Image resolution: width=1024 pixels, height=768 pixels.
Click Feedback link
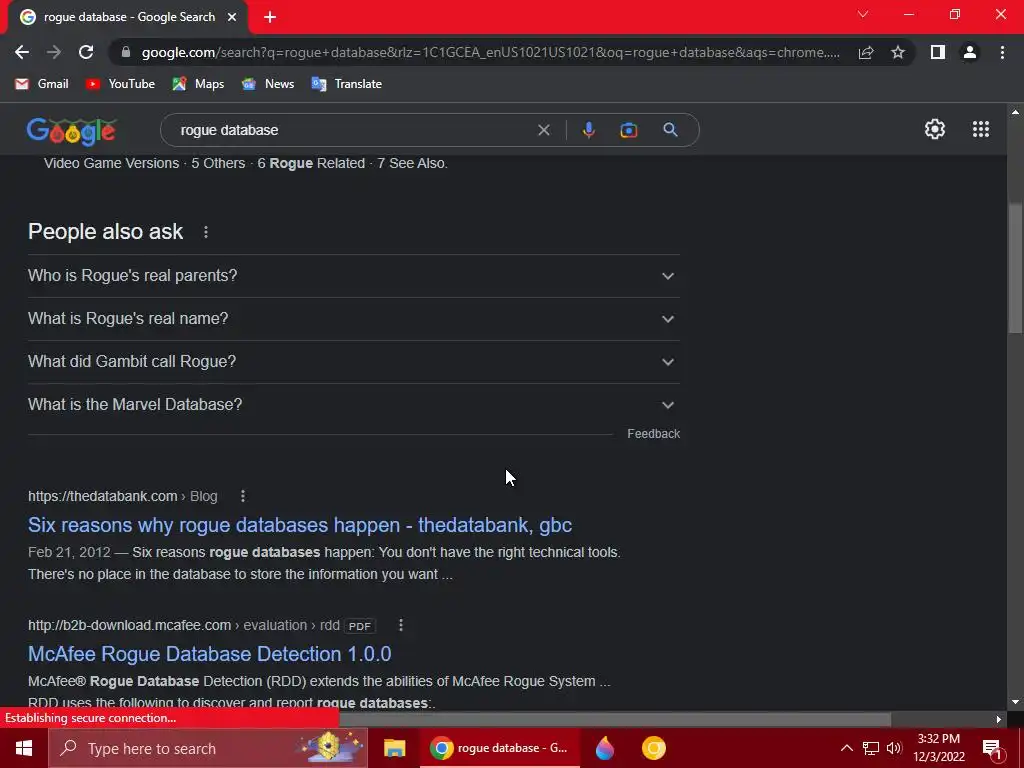point(653,434)
